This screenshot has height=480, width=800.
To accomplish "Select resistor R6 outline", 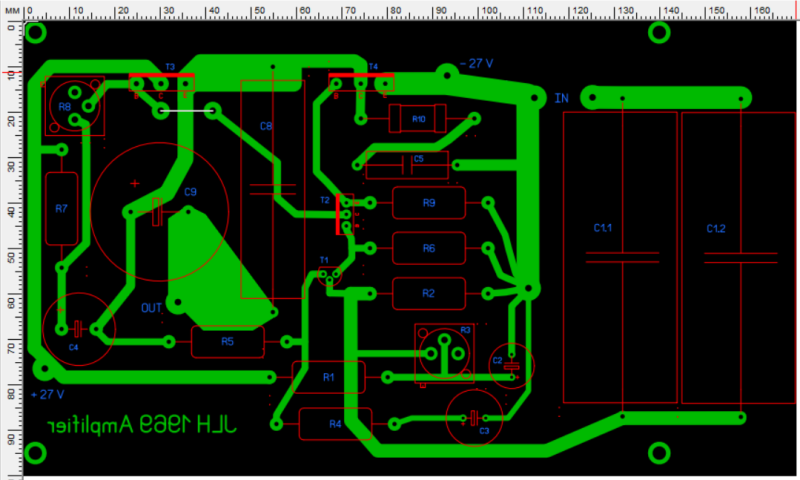I will point(429,248).
